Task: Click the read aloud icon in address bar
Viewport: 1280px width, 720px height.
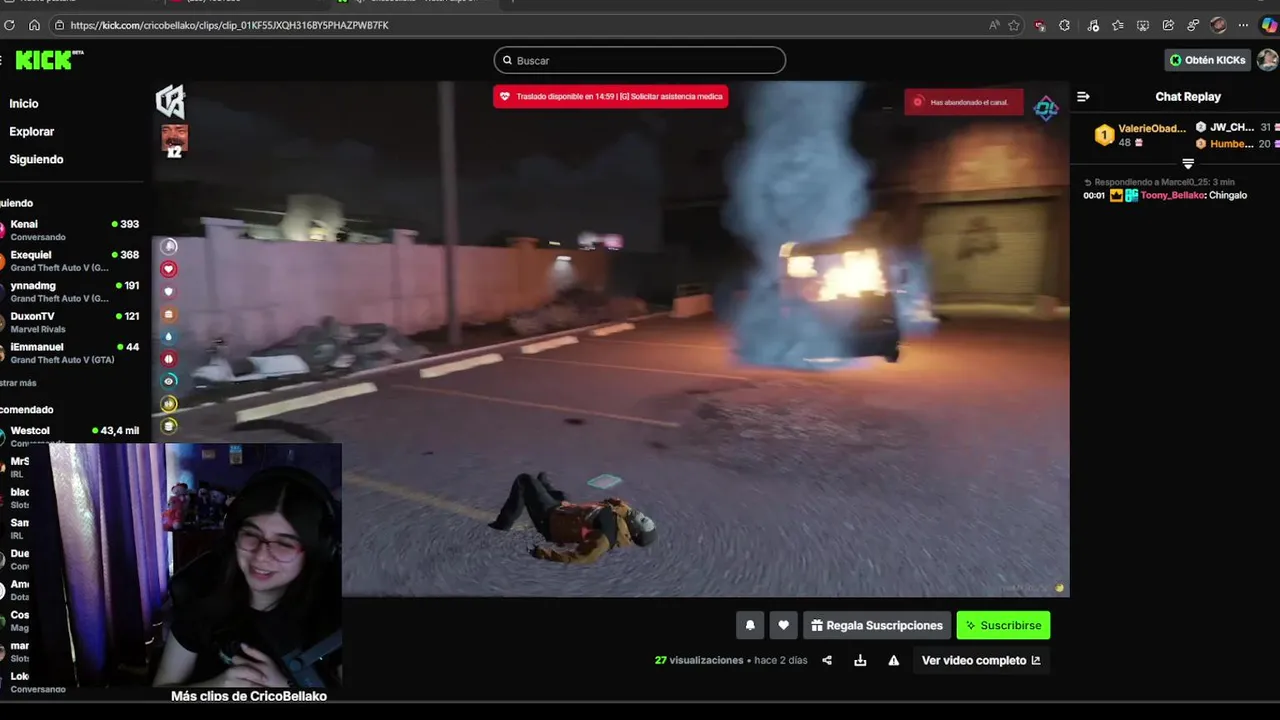Action: tap(994, 25)
